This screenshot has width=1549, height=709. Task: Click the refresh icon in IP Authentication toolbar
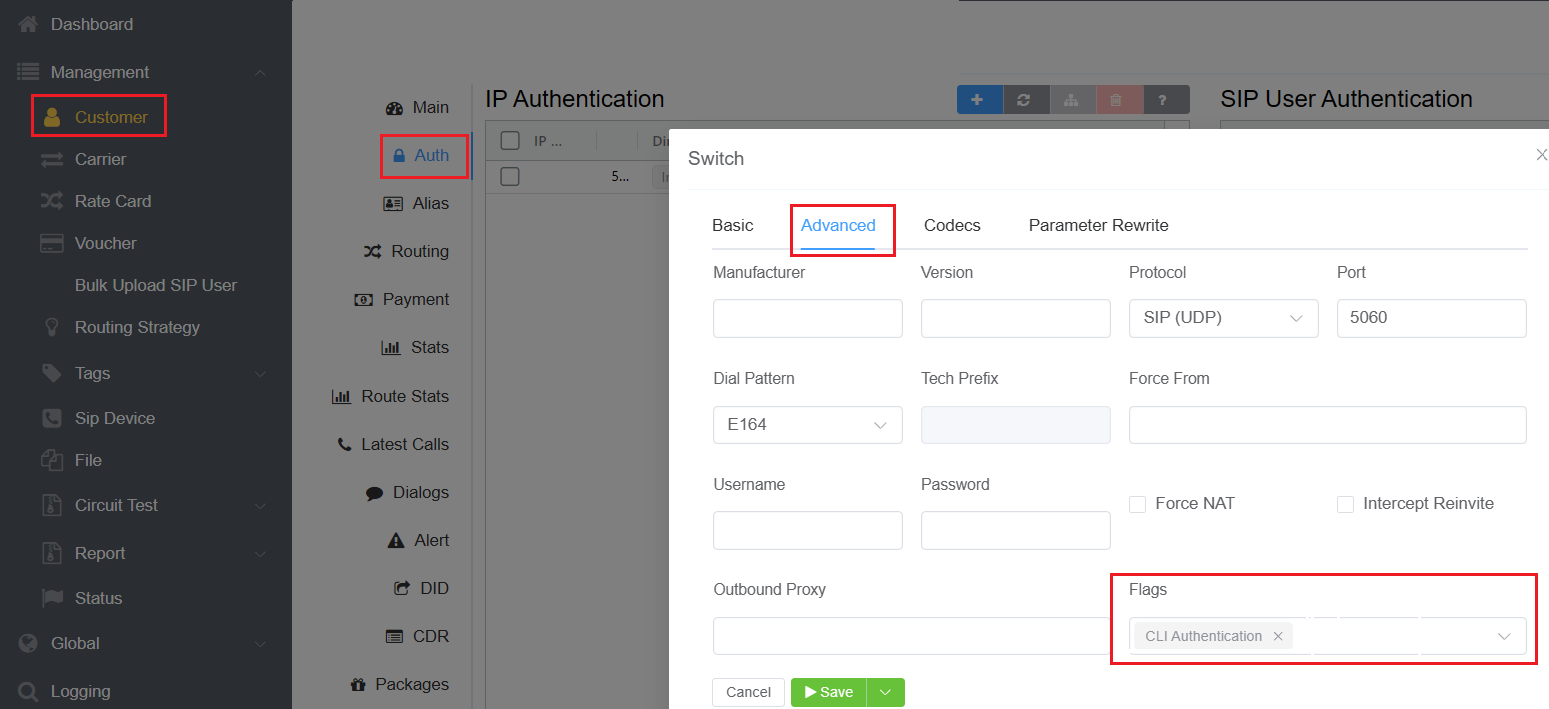[x=1026, y=100]
